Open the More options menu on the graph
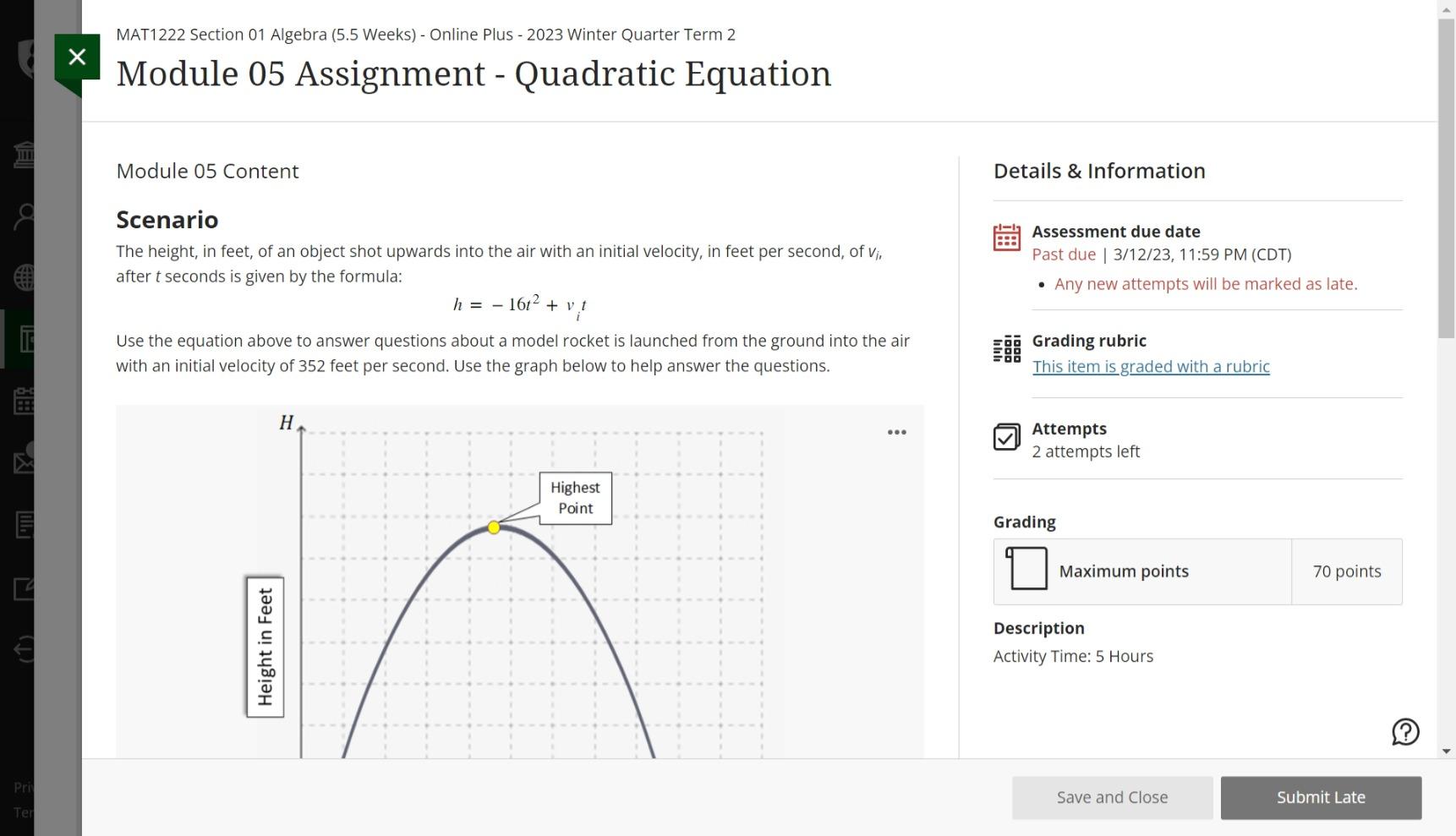 click(x=896, y=432)
